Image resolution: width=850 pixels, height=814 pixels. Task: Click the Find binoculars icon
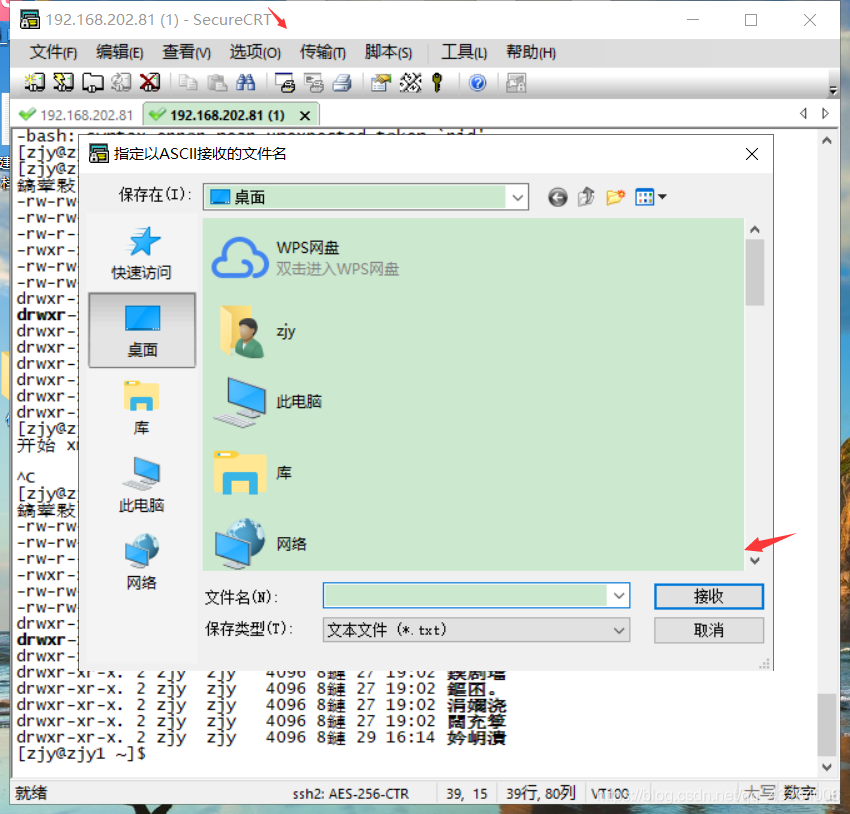coord(246,82)
